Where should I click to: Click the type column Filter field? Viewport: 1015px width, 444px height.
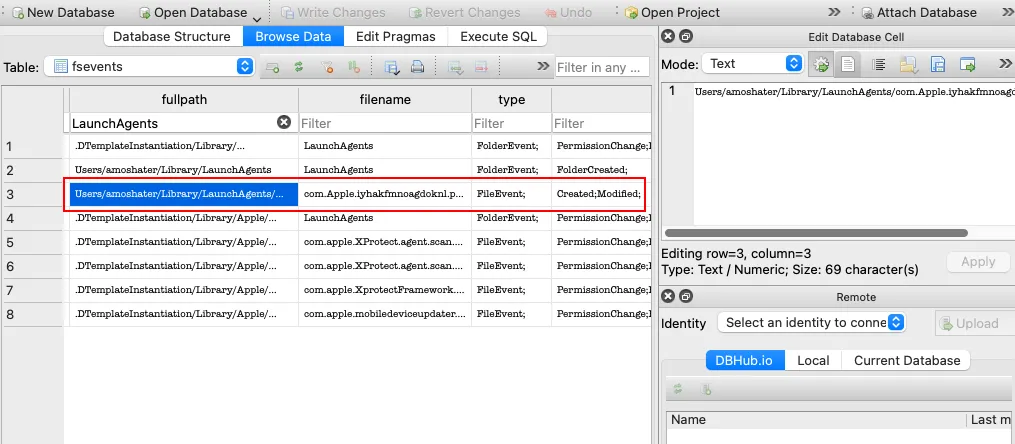pos(511,123)
